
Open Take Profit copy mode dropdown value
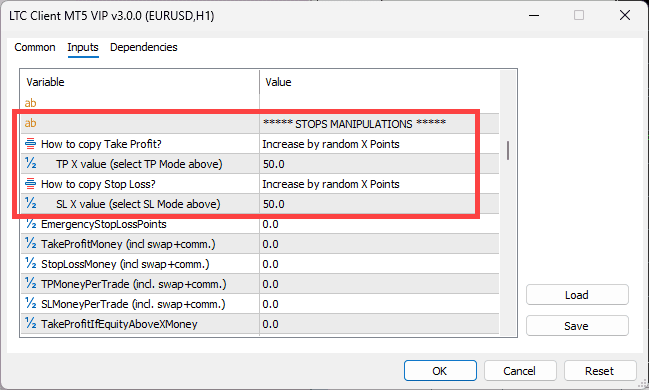[x=379, y=144]
